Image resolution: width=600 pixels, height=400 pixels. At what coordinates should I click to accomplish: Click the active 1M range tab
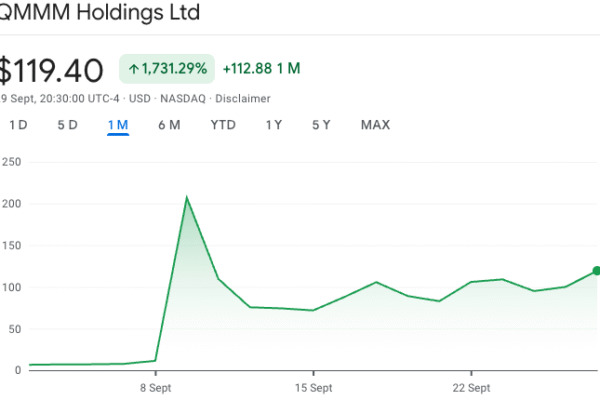click(118, 125)
